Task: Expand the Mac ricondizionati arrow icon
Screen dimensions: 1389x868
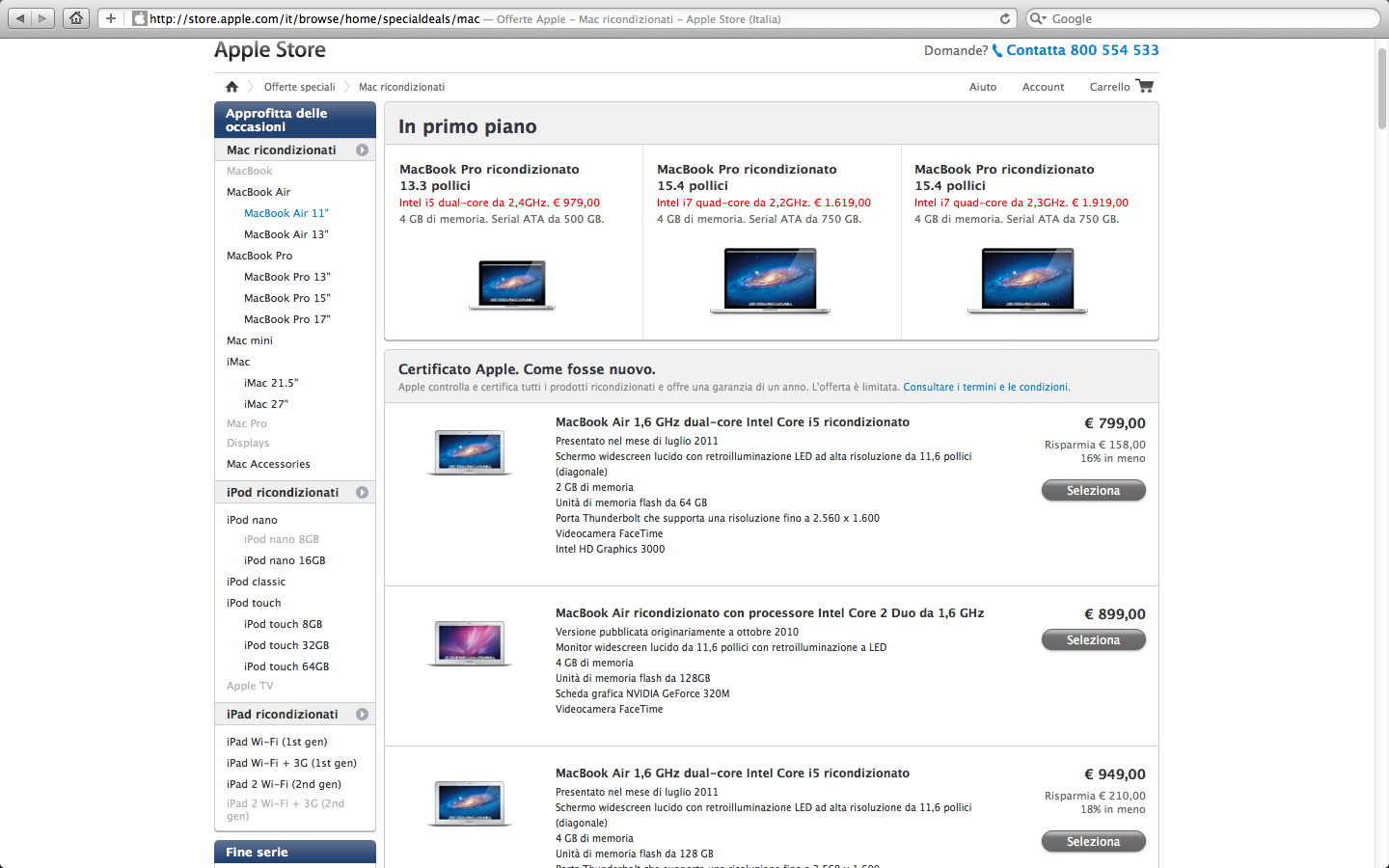Action: [x=363, y=149]
